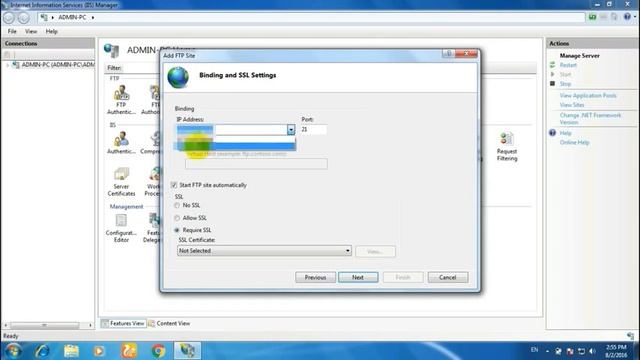Click the Connections toolbar connect icon
The image size is (640, 360).
click(x=7, y=54)
